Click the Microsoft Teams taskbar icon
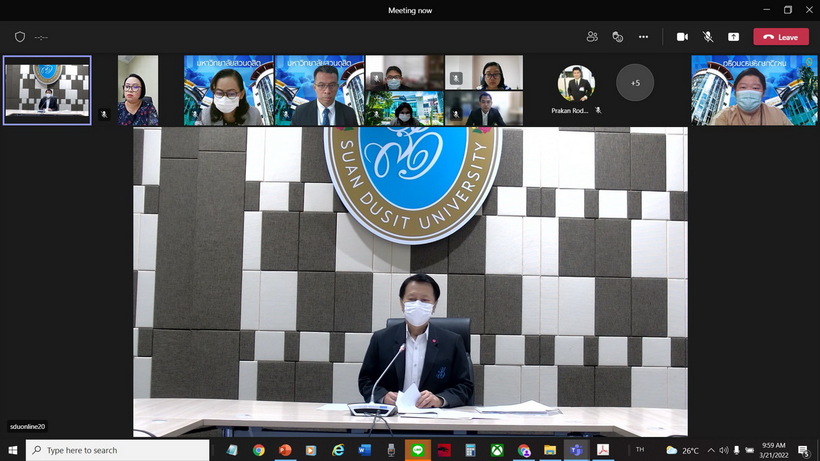 (x=576, y=450)
